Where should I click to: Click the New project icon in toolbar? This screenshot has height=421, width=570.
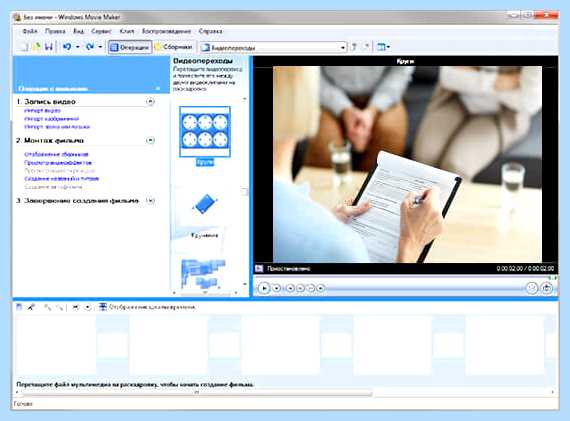[x=23, y=47]
